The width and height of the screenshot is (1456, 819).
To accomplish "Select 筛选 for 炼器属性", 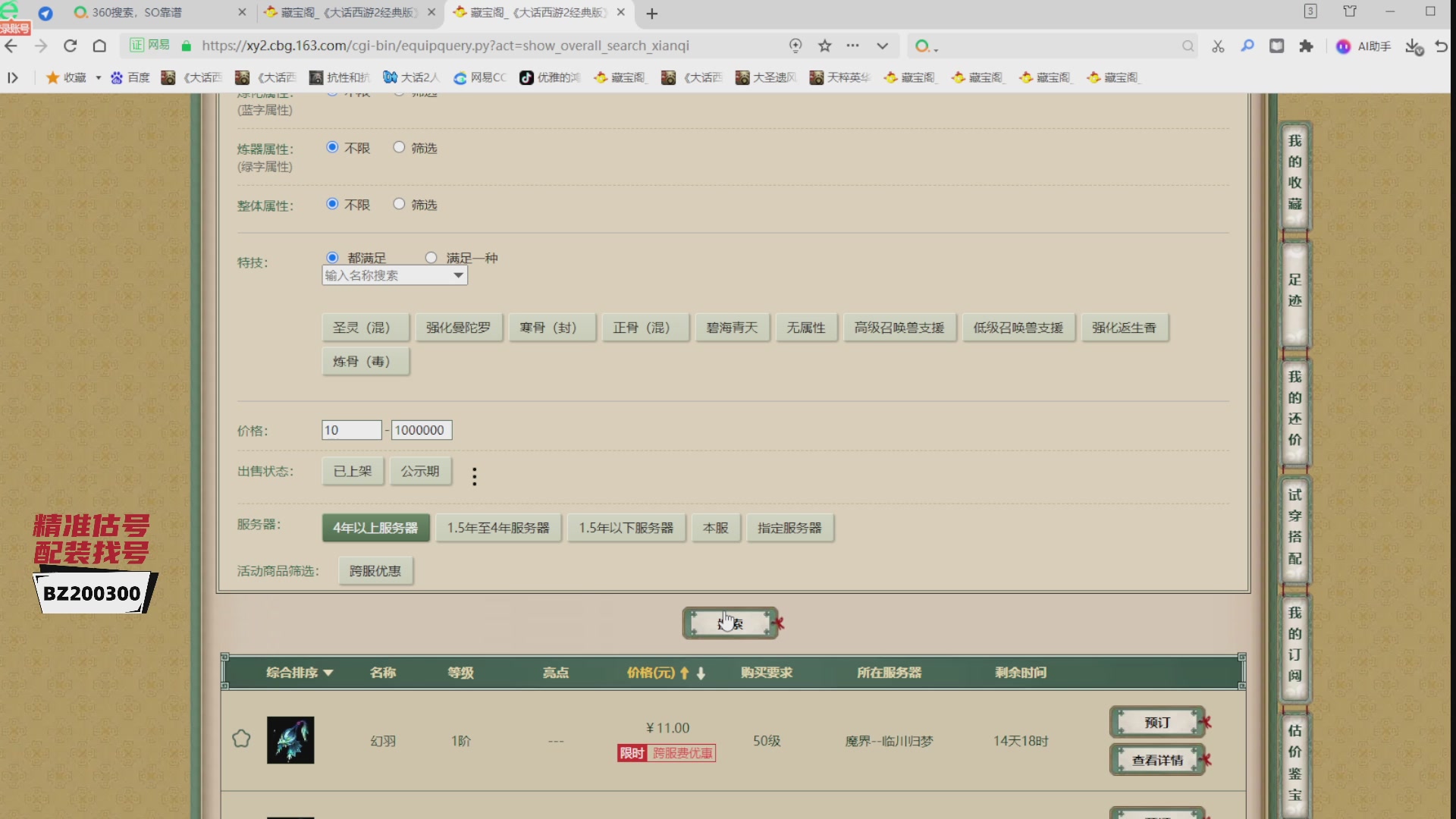I will click(399, 147).
